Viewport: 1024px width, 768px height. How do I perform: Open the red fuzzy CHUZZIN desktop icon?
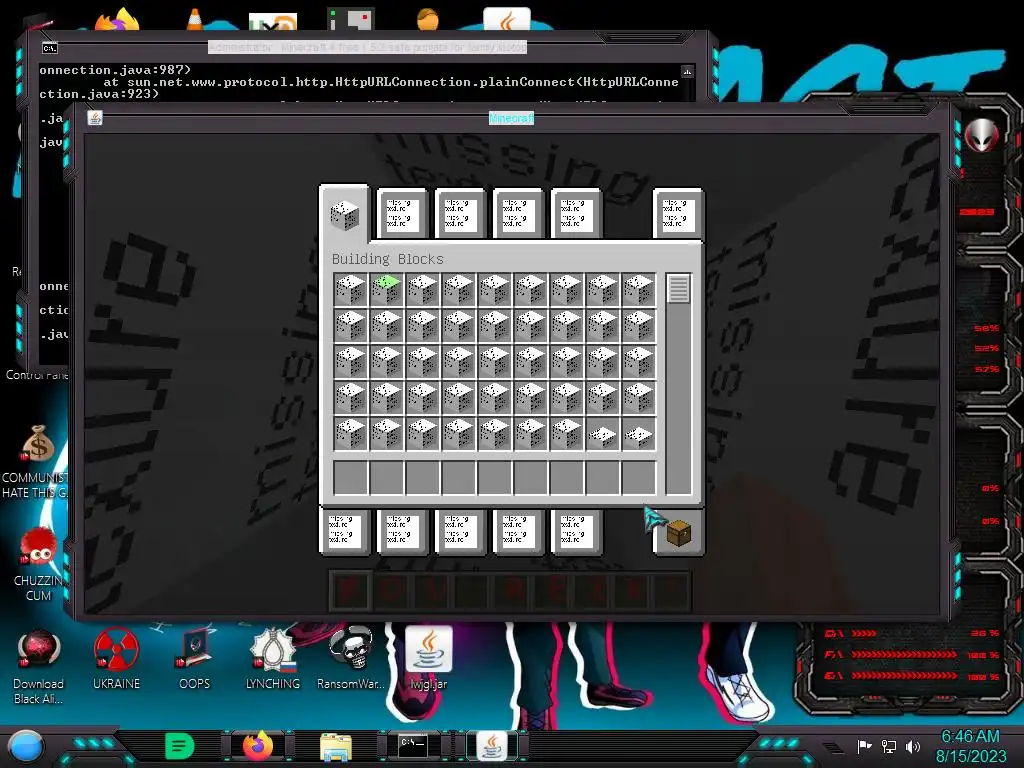coord(38,565)
